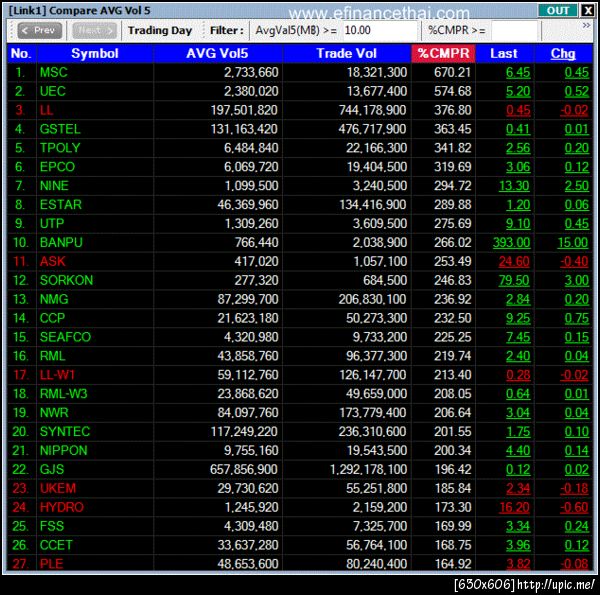The image size is (600, 595).
Task: Select the NIPPON symbol
Action: [x=64, y=451]
